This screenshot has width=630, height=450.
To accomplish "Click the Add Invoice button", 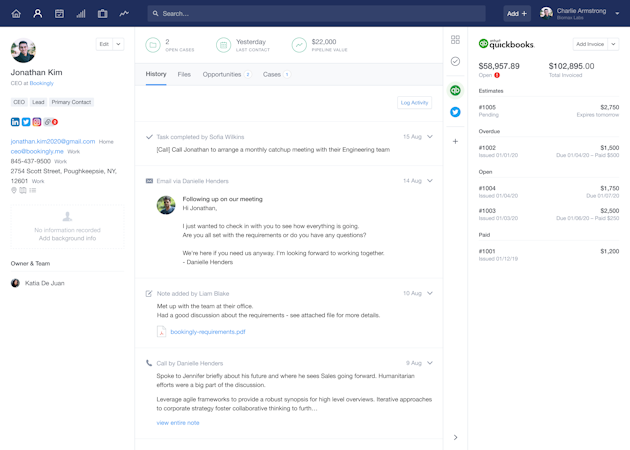I will pyautogui.click(x=590, y=44).
